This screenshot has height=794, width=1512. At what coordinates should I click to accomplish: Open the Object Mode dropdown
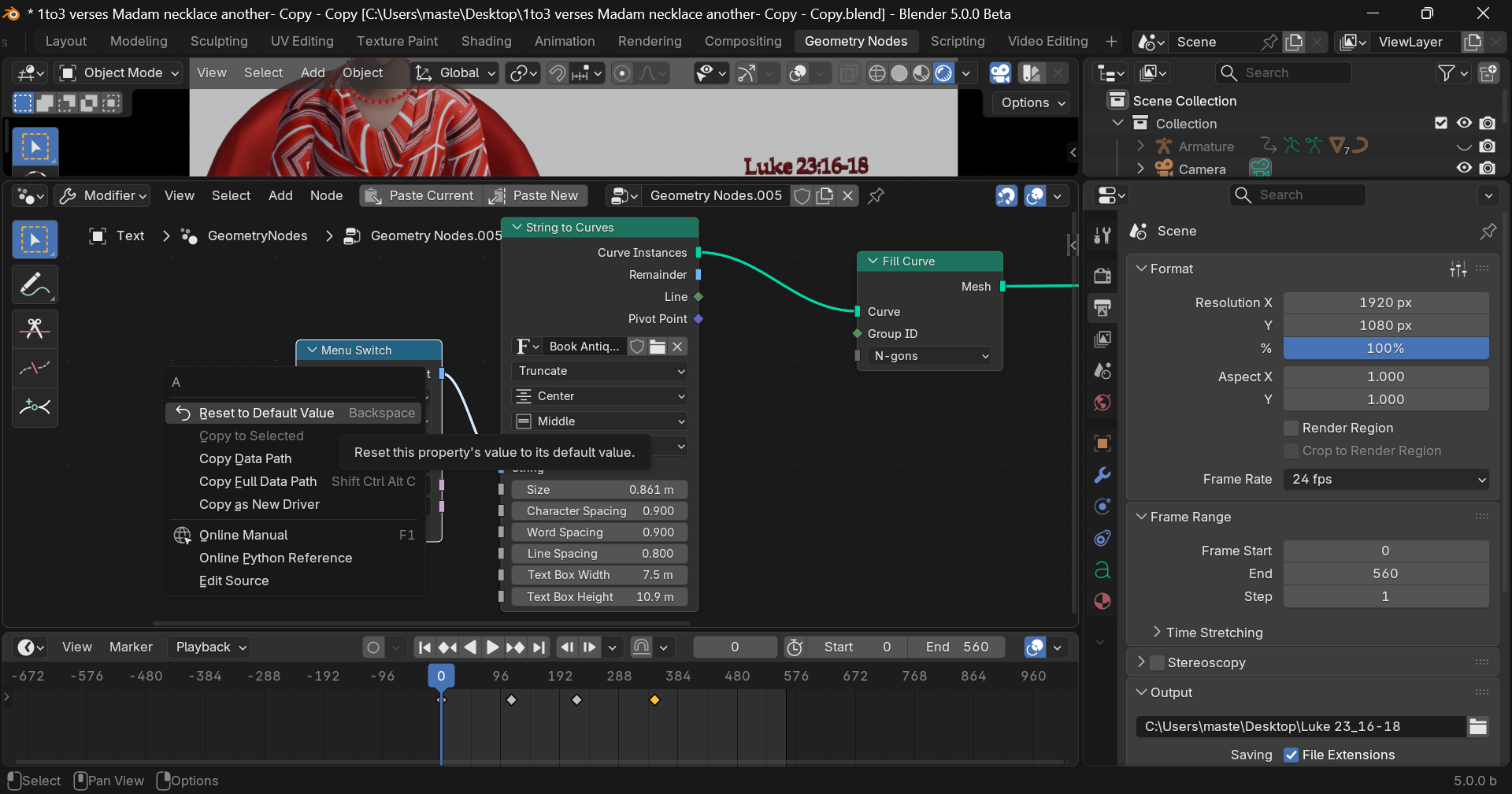pos(120,73)
